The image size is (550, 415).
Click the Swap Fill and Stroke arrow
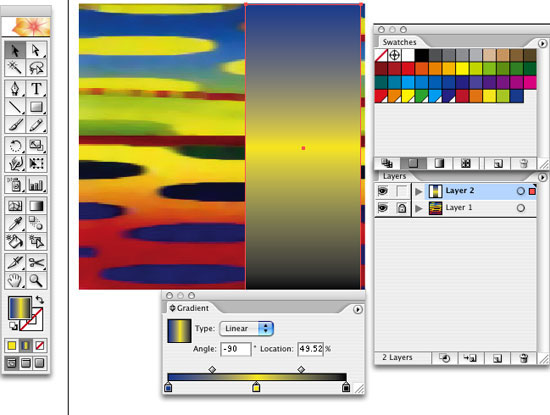pos(40,300)
